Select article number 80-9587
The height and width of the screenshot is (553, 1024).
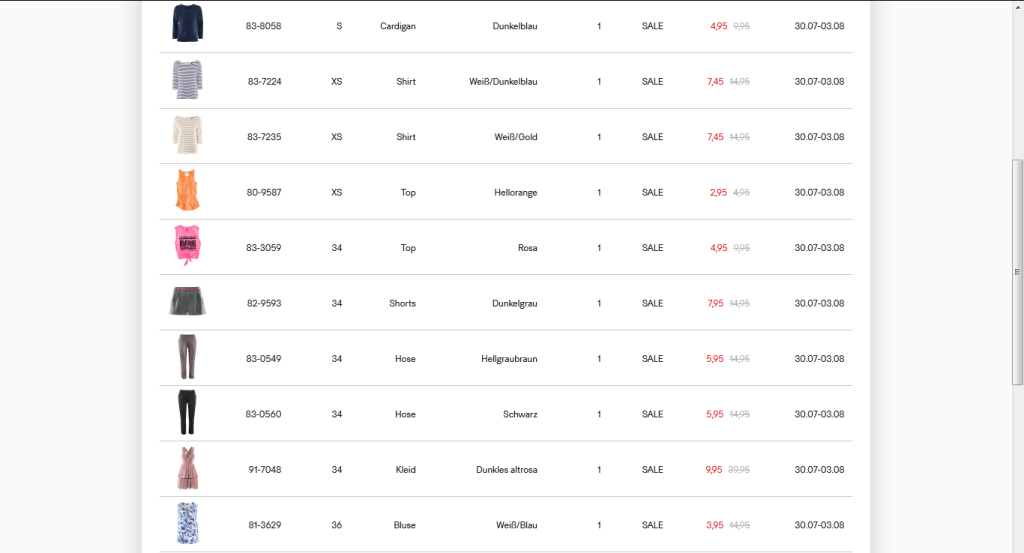[264, 192]
